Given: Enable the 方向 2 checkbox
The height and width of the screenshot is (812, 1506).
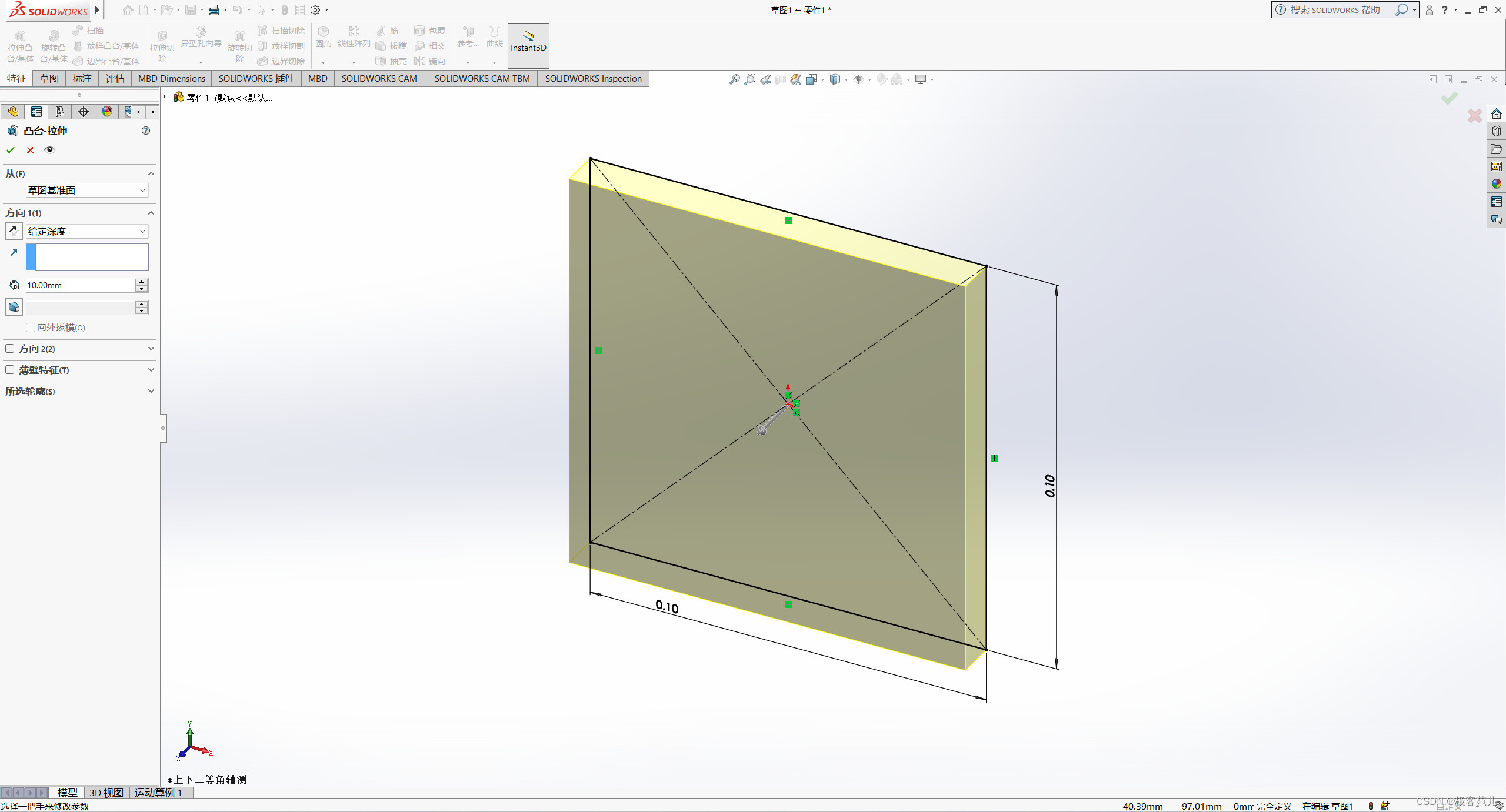Looking at the screenshot, I should pyautogui.click(x=10, y=349).
